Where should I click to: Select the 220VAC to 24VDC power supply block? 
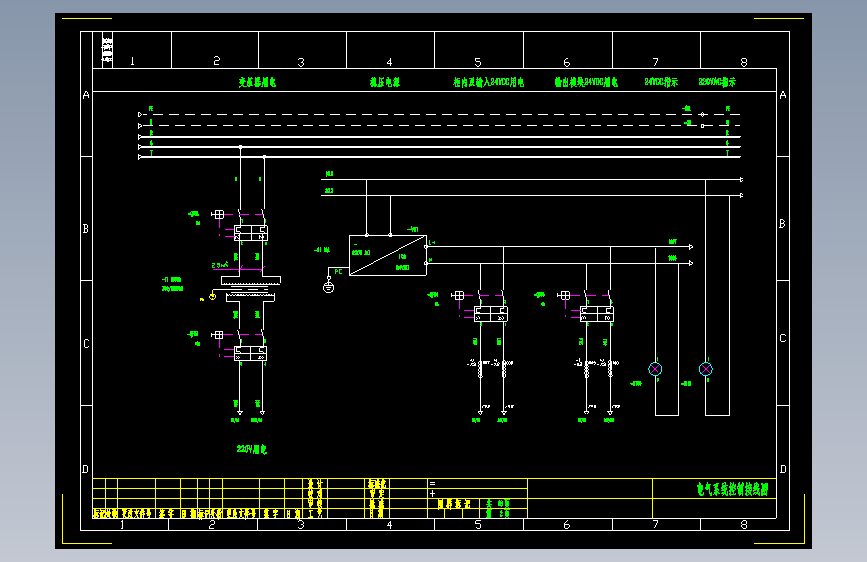[x=388, y=255]
